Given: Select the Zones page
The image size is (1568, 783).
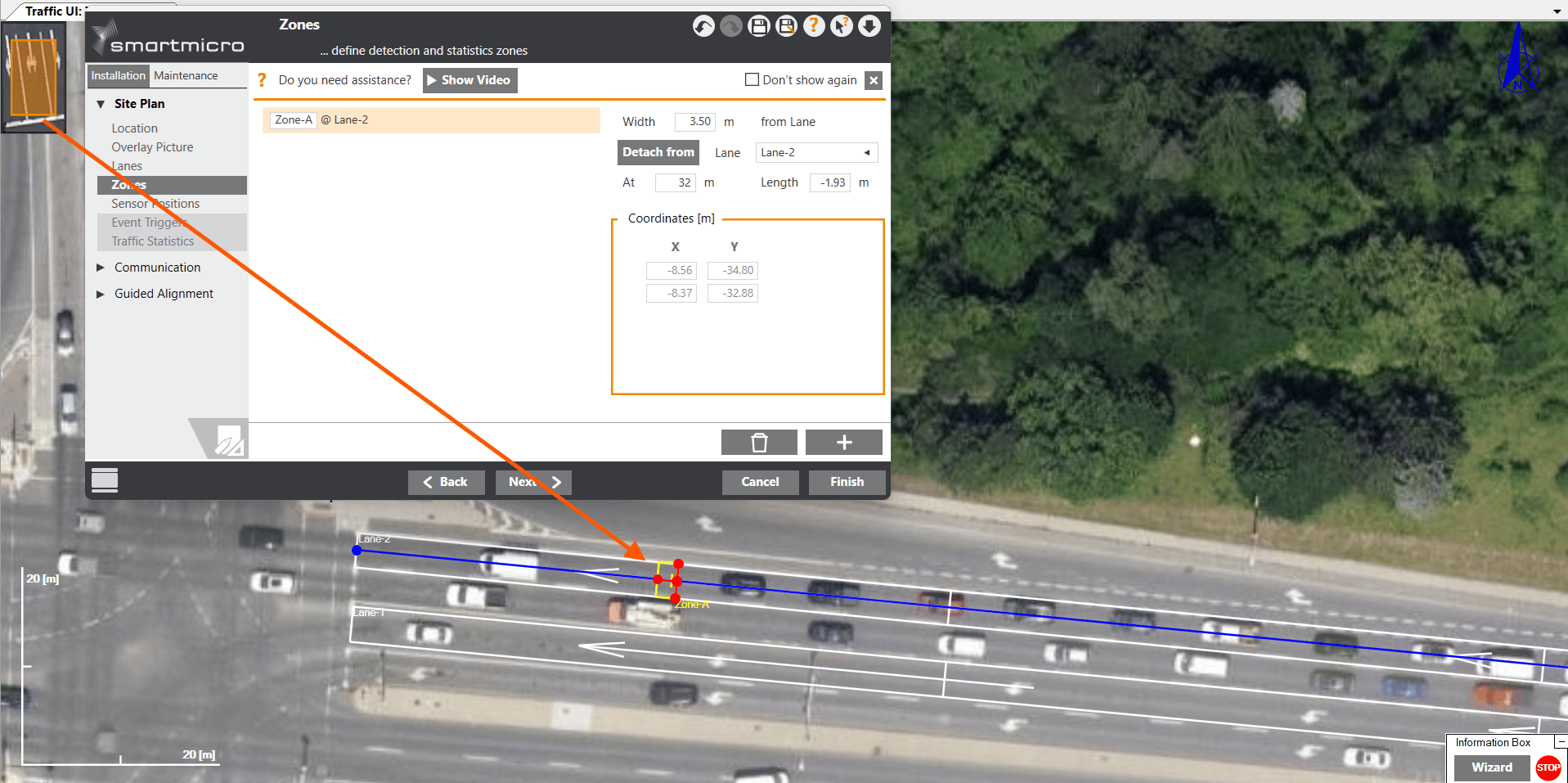Looking at the screenshot, I should (172, 185).
